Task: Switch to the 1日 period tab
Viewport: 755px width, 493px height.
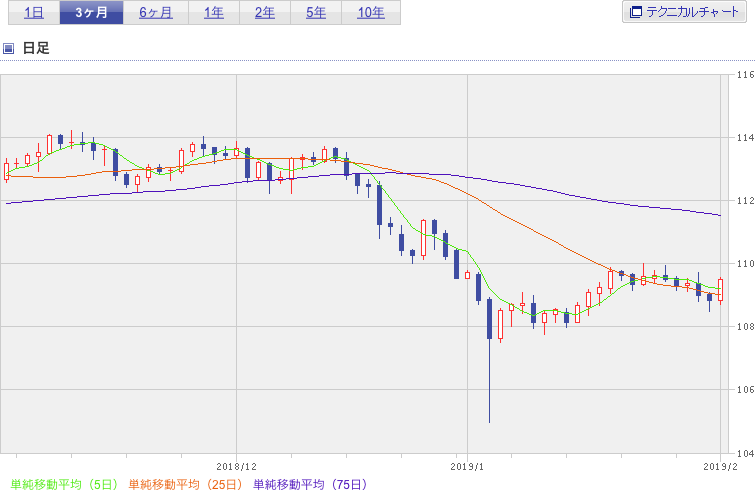Action: [x=34, y=13]
